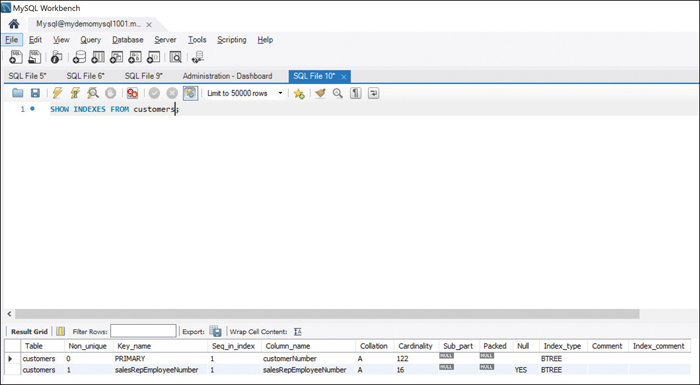This screenshot has height=385, width=700.
Task: Toggle continue-on-error red circles button
Action: pyautogui.click(x=133, y=93)
